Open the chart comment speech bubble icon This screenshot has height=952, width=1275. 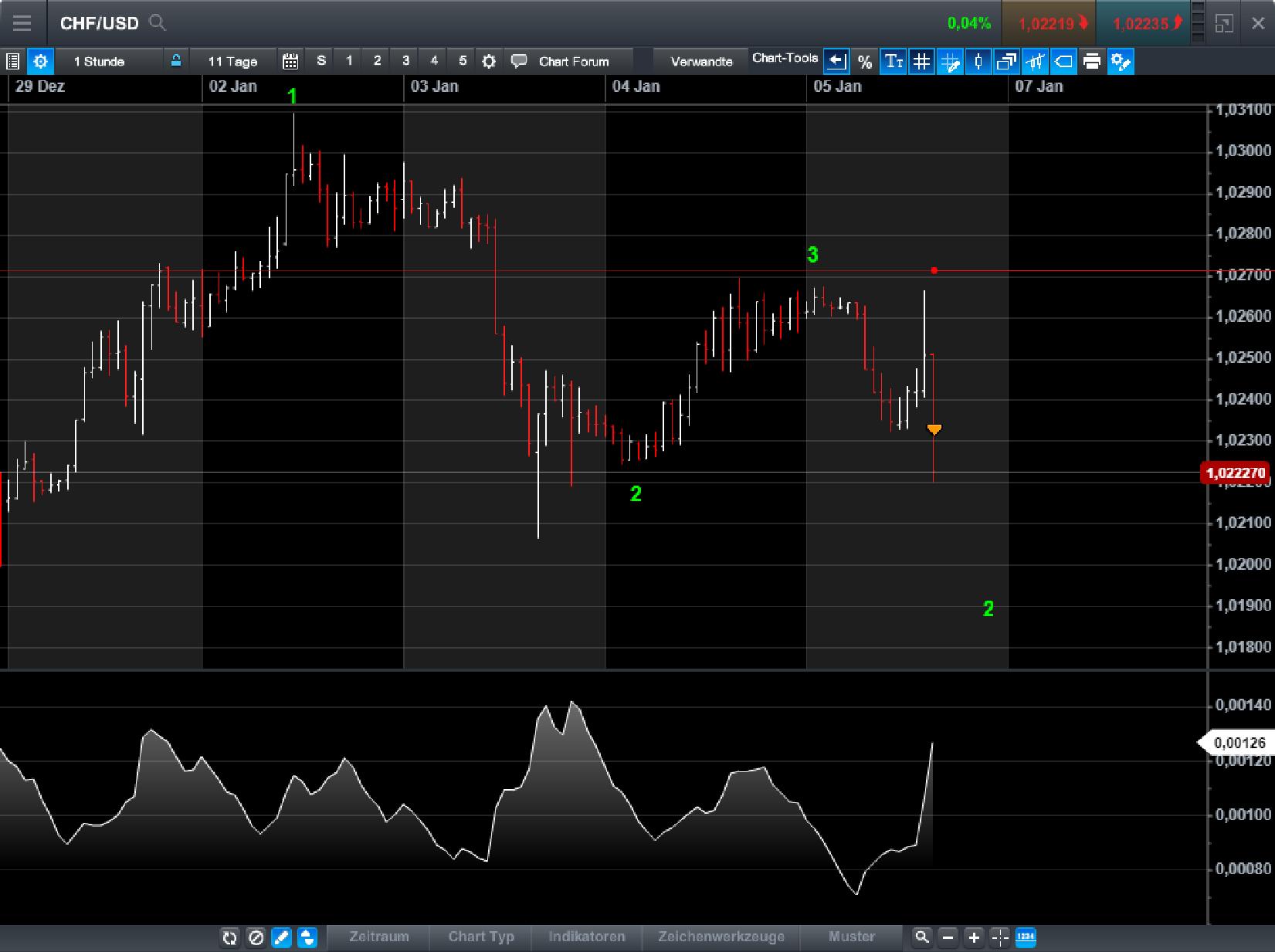pyautogui.click(x=519, y=61)
